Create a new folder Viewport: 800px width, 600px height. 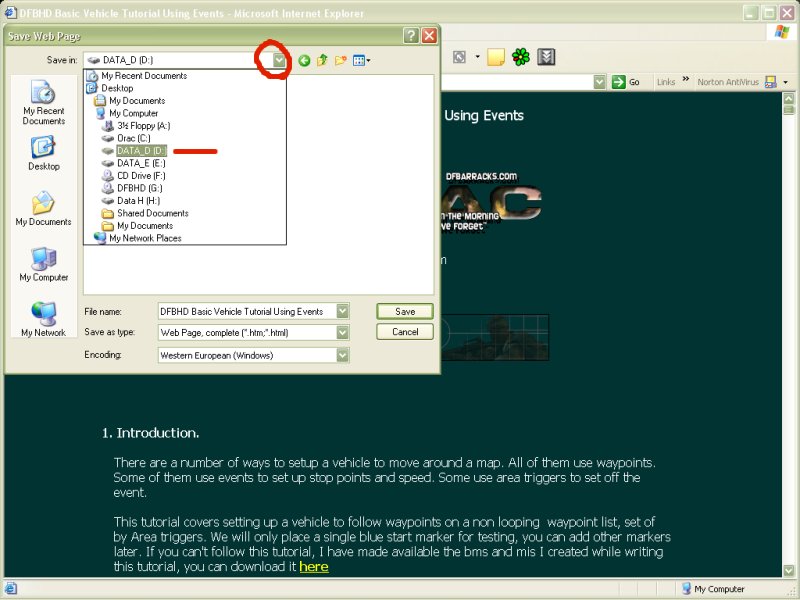pos(340,60)
